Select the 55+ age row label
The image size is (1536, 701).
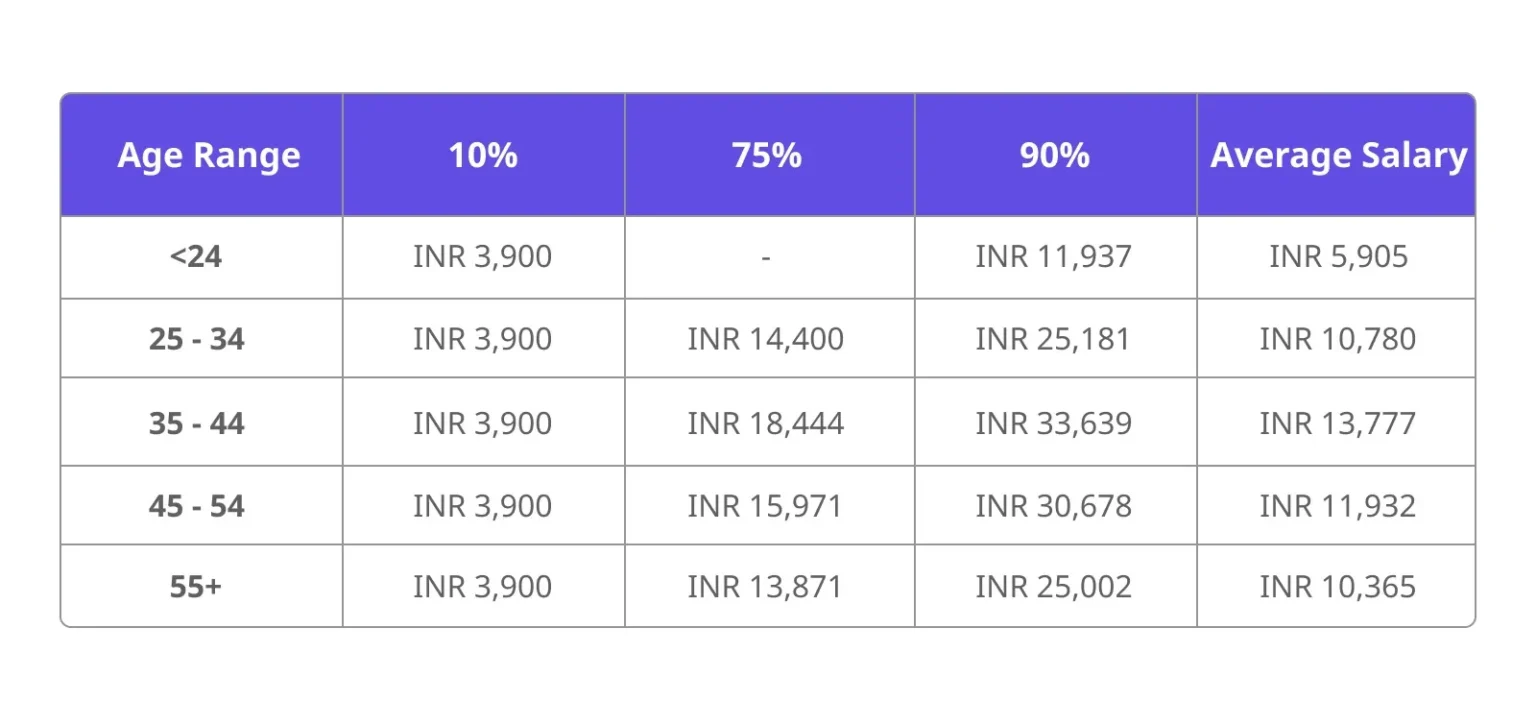(196, 586)
